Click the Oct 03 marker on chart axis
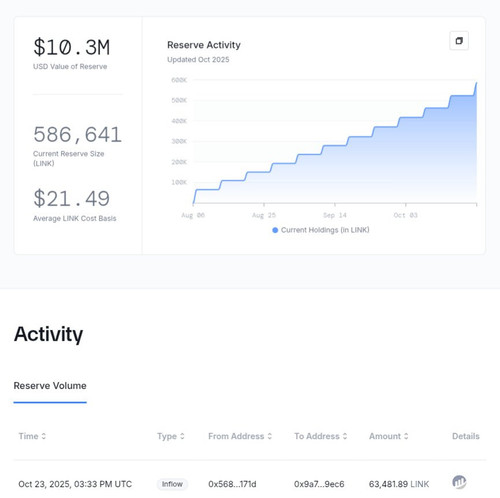Viewport: 500px width, 498px height. pos(405,215)
